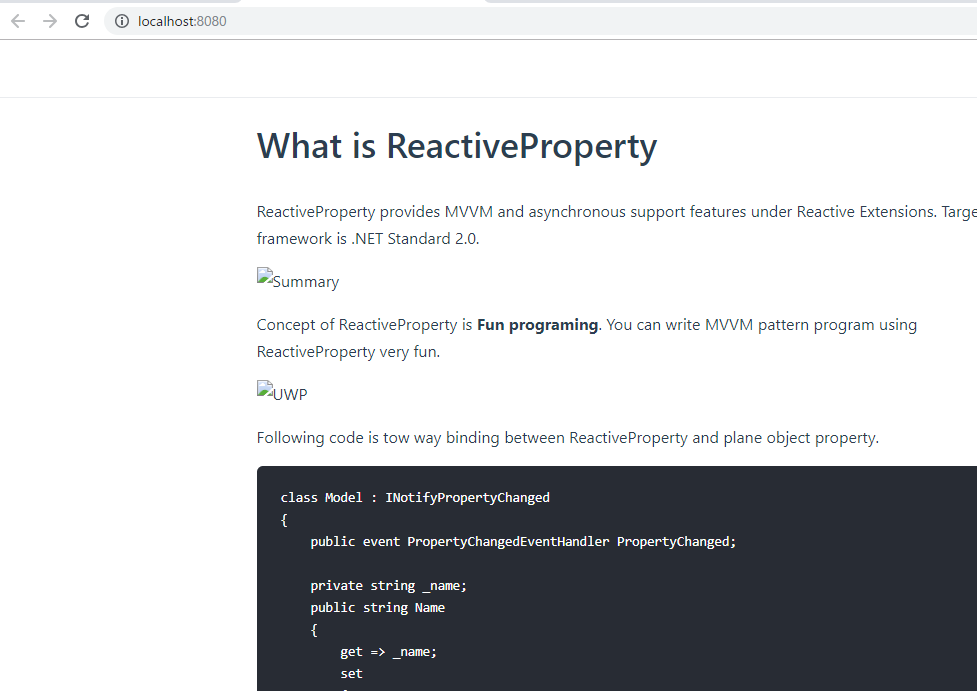Screen dimensions: 977x691
Task: Reload the page with refresh icon
Action: (x=82, y=21)
